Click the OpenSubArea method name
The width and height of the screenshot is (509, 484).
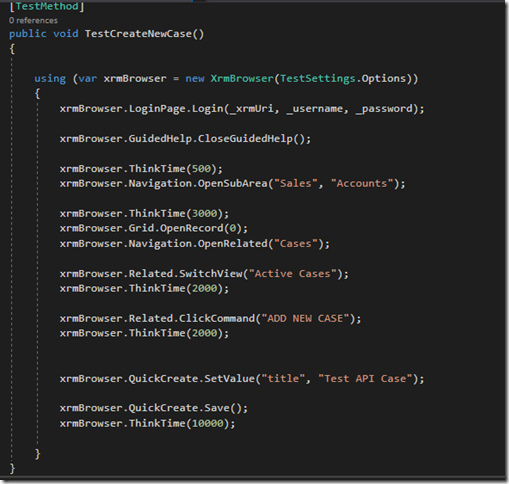pos(232,184)
